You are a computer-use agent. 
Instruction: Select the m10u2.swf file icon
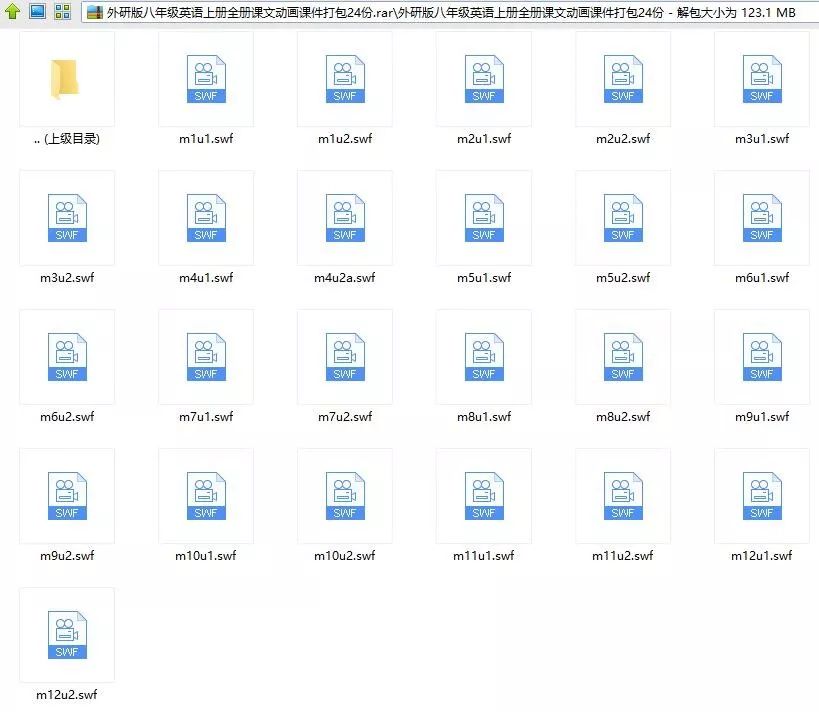pos(345,496)
